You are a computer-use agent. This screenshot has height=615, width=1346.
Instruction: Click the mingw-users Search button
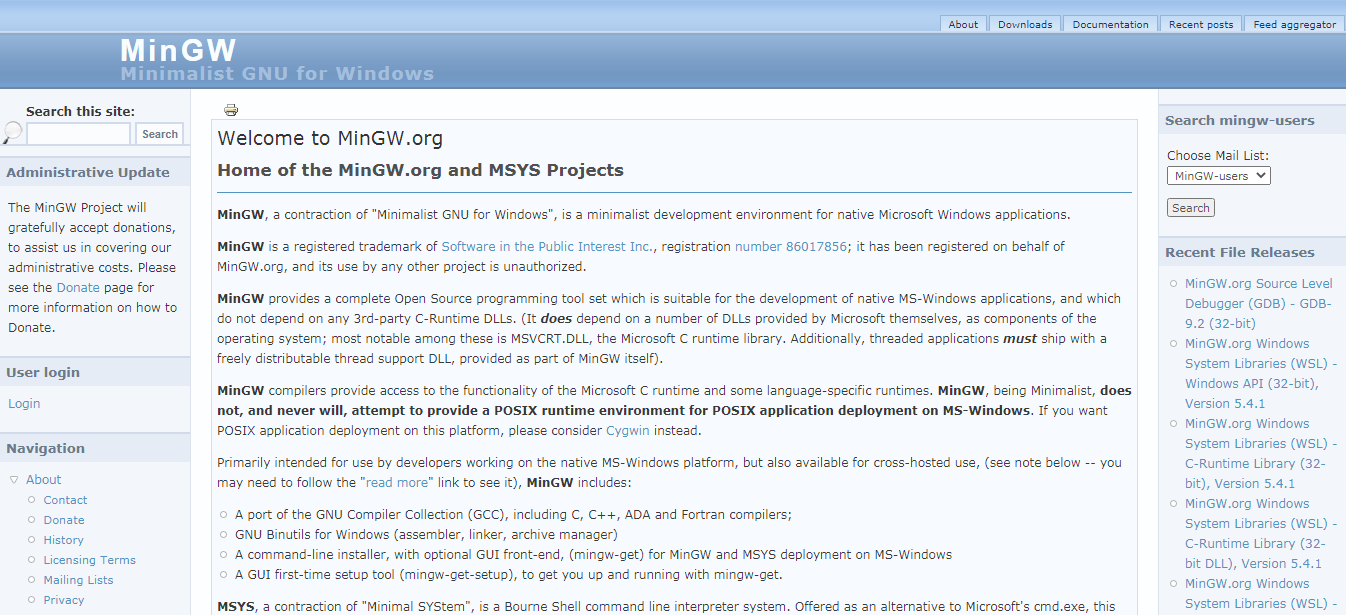click(x=1190, y=208)
